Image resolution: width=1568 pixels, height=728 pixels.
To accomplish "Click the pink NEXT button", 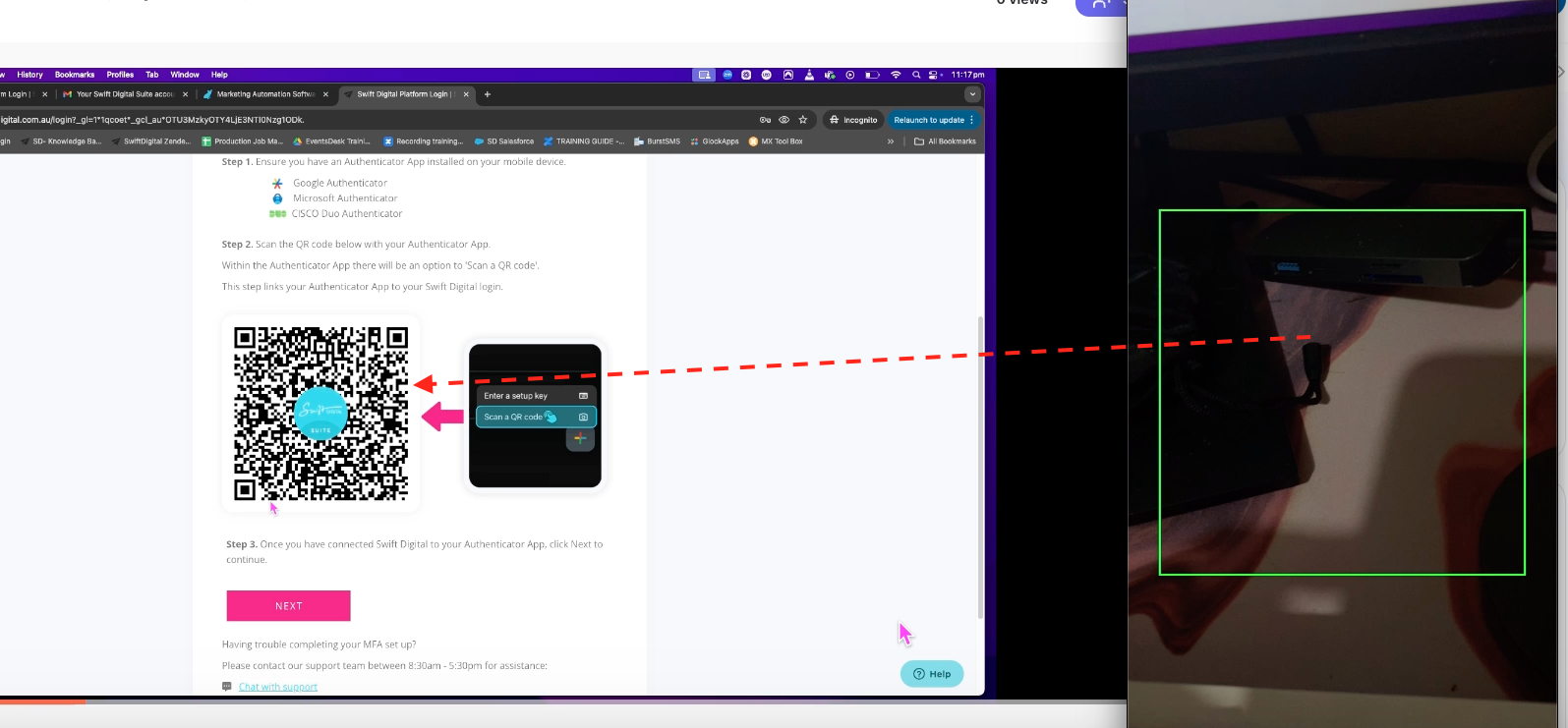I will 288,606.
